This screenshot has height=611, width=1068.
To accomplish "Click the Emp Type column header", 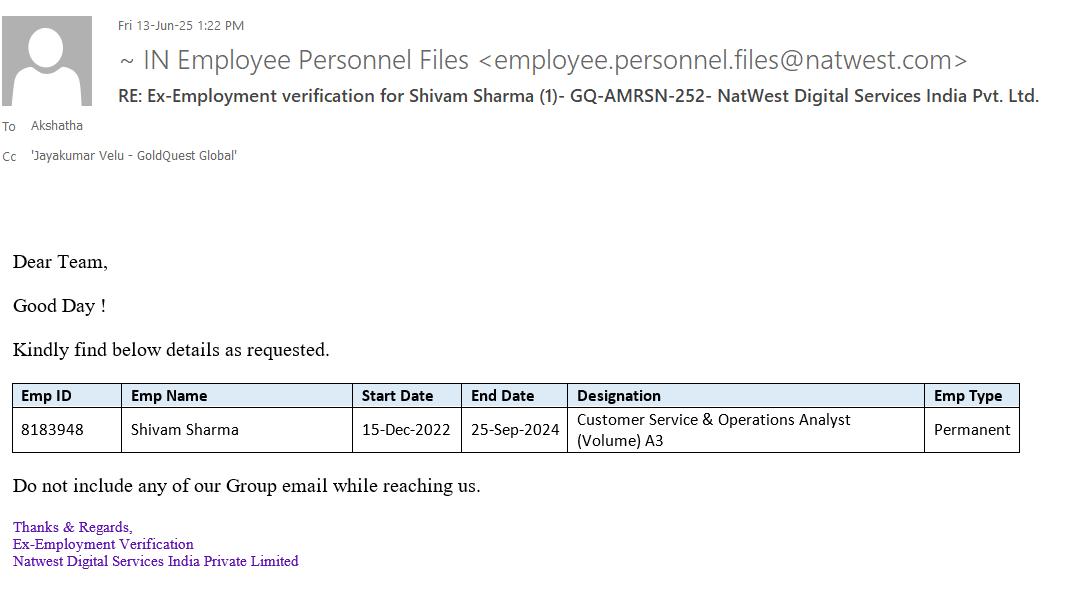I will [x=967, y=396].
